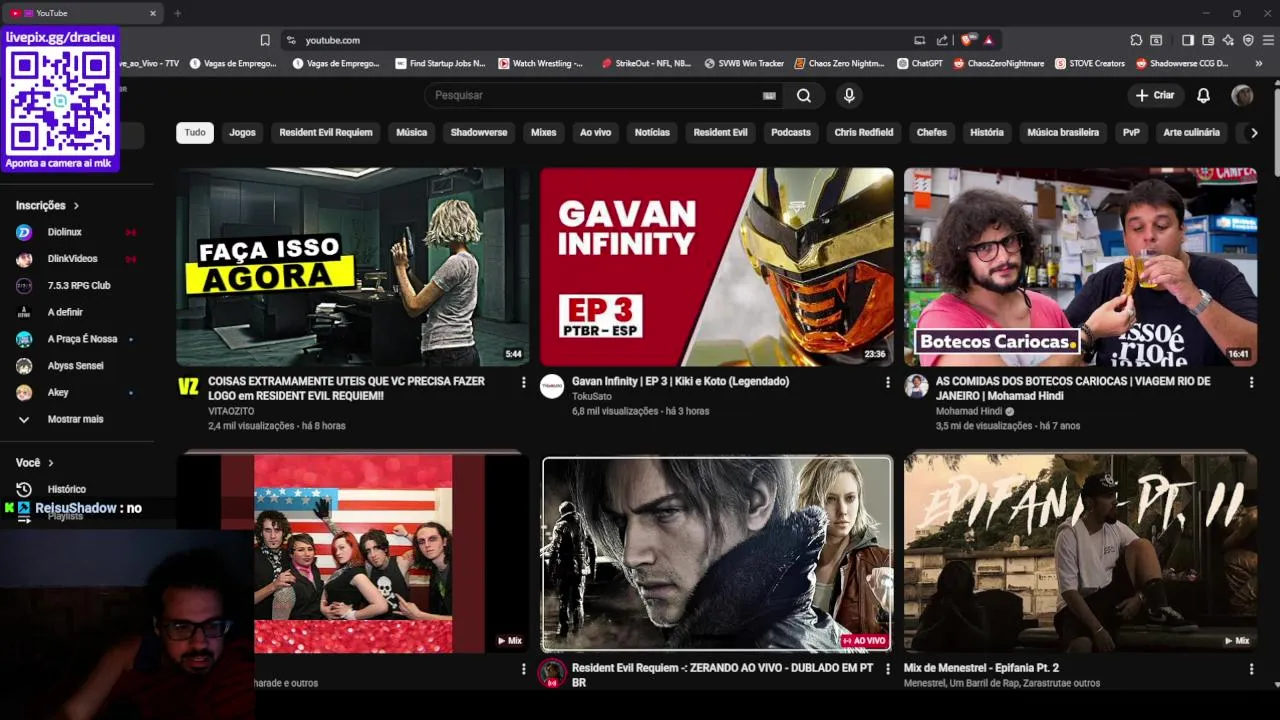Open Find Startup Jobs bookmark
The height and width of the screenshot is (720, 1280).
tap(440, 63)
